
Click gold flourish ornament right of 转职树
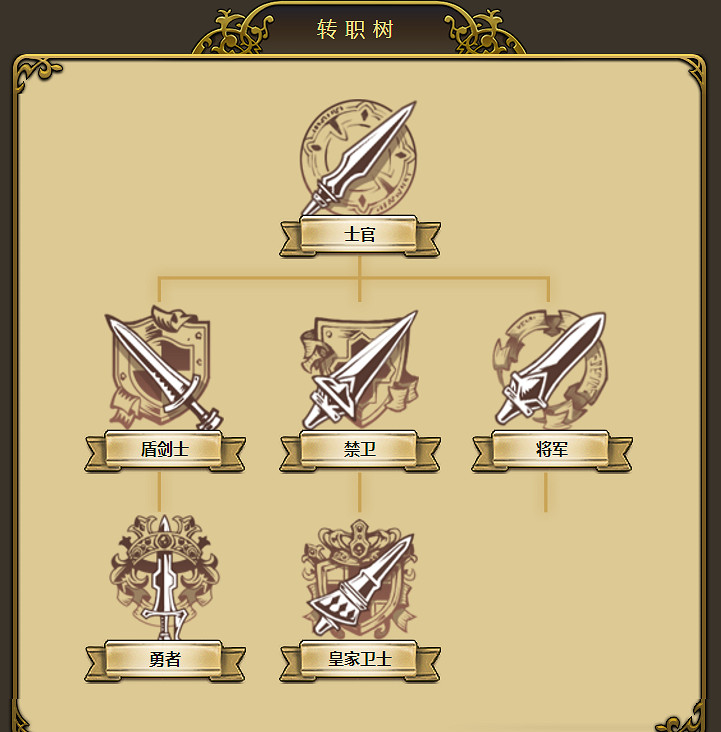[x=485, y=33]
